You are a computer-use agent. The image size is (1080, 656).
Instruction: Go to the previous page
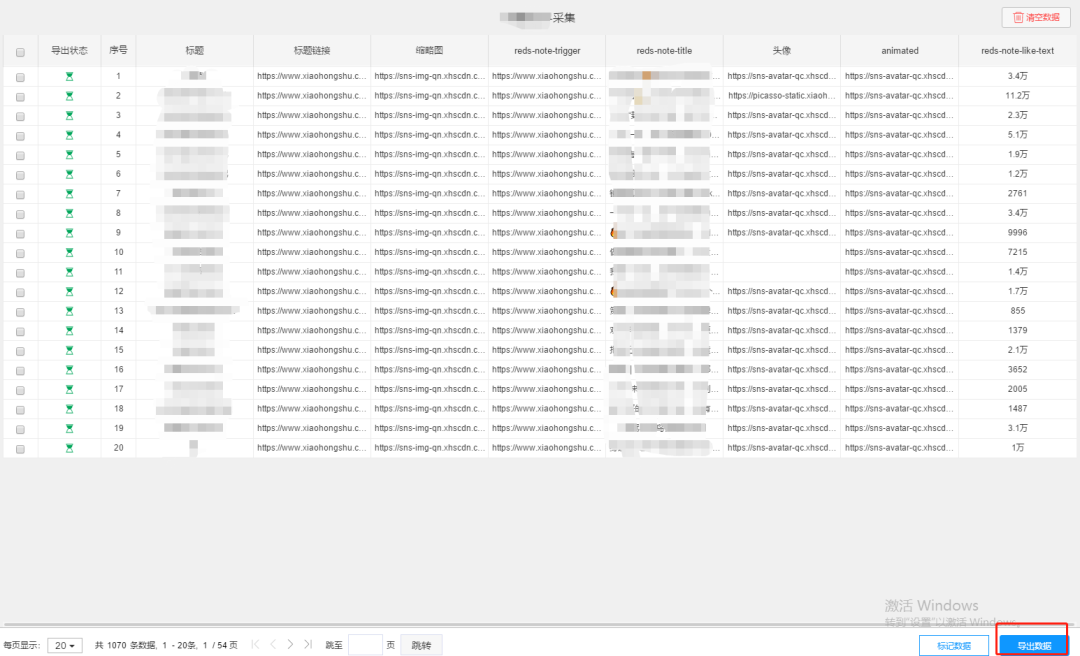273,644
